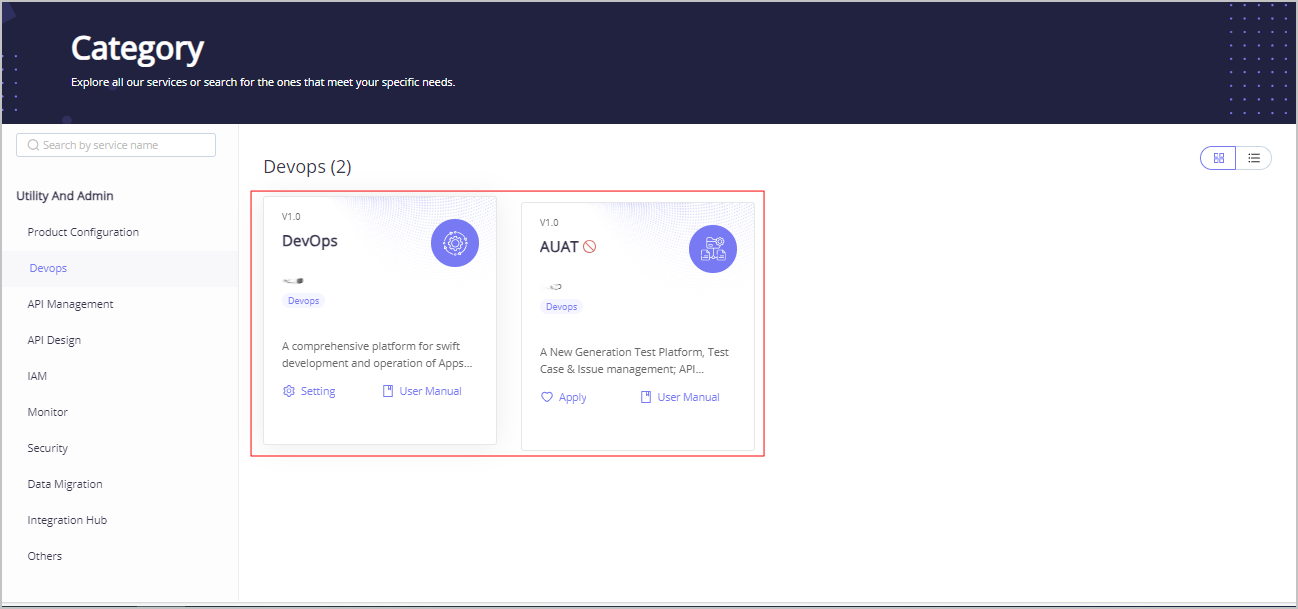Open the Integration Hub category
This screenshot has height=609, width=1298.
tap(67, 520)
